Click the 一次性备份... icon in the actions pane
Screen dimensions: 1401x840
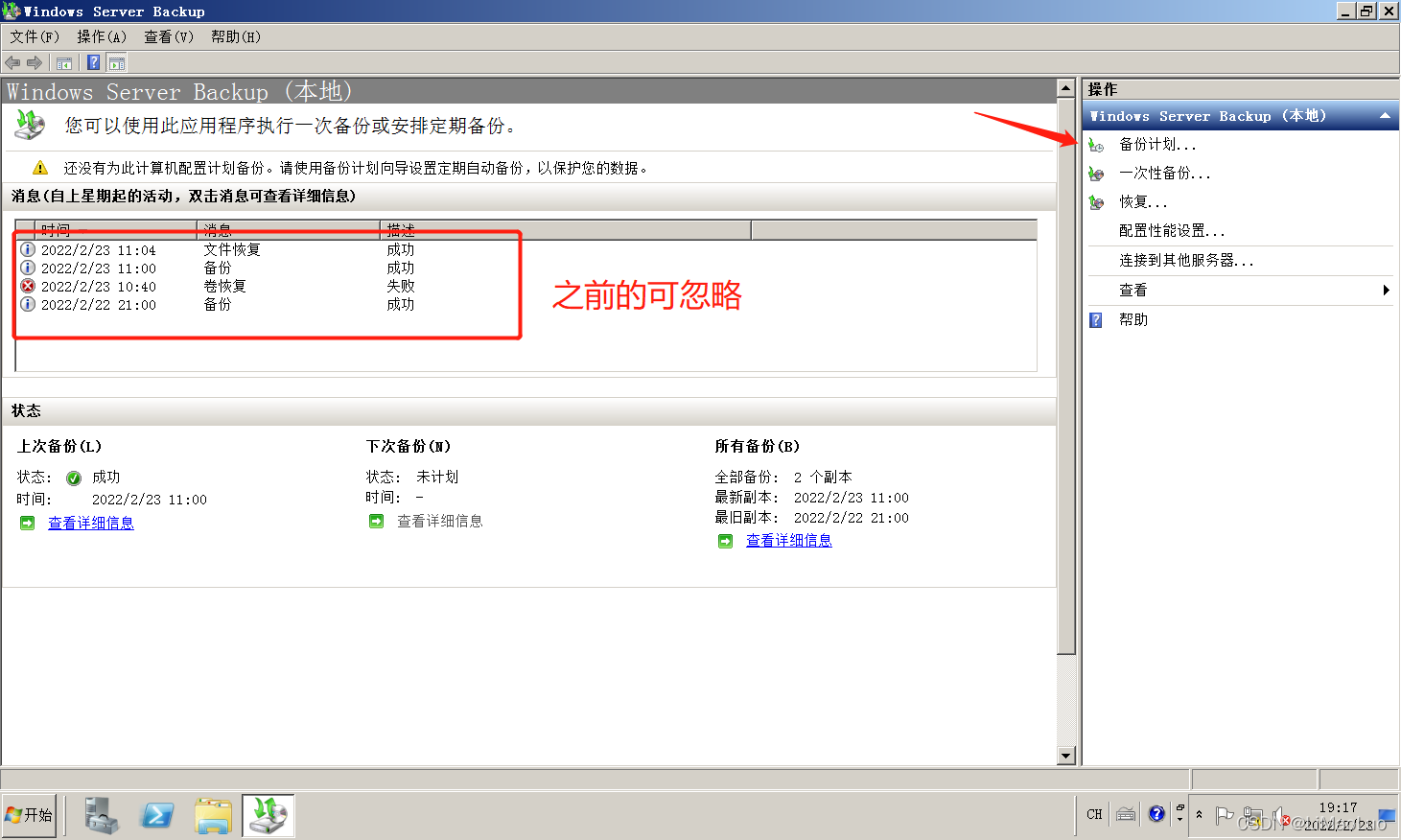click(1096, 174)
